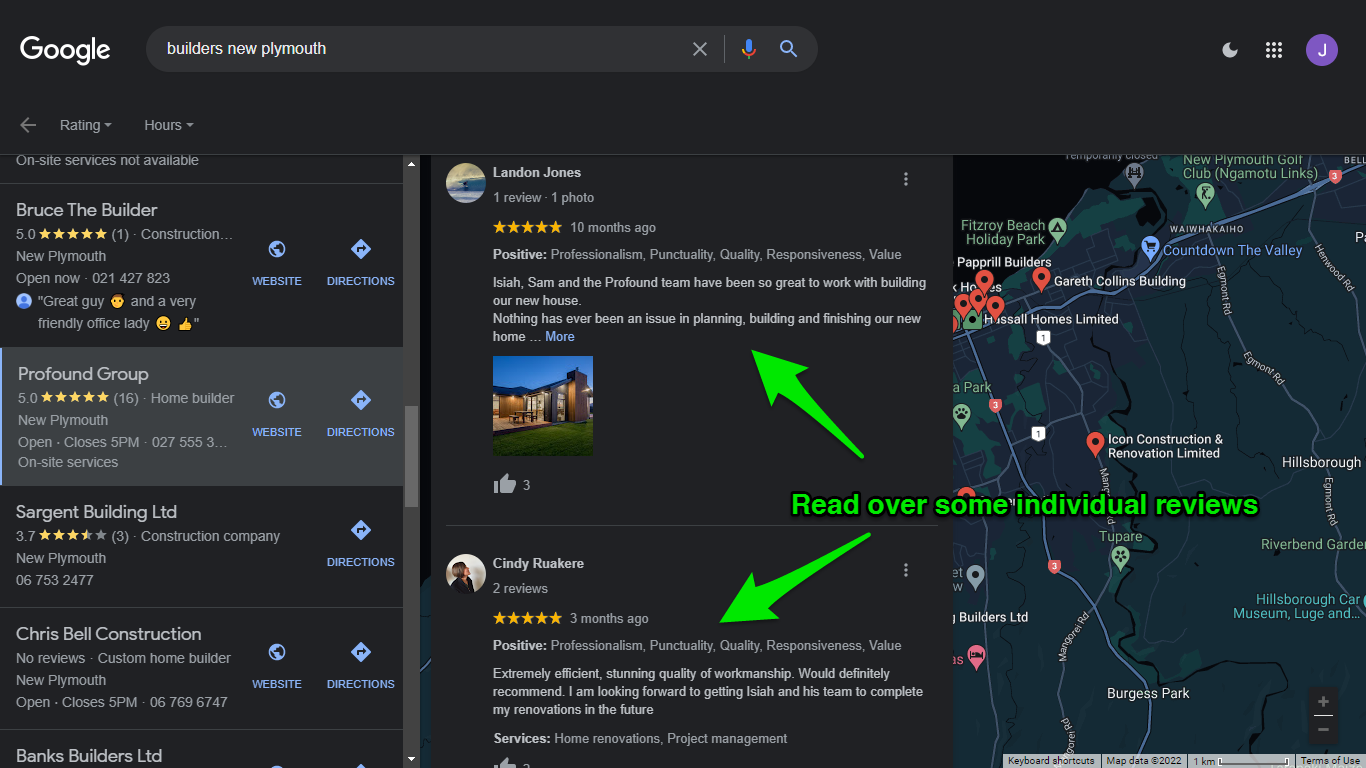Viewport: 1366px width, 768px height.
Task: Click the results list scrollbar thumb
Action: [x=411, y=457]
